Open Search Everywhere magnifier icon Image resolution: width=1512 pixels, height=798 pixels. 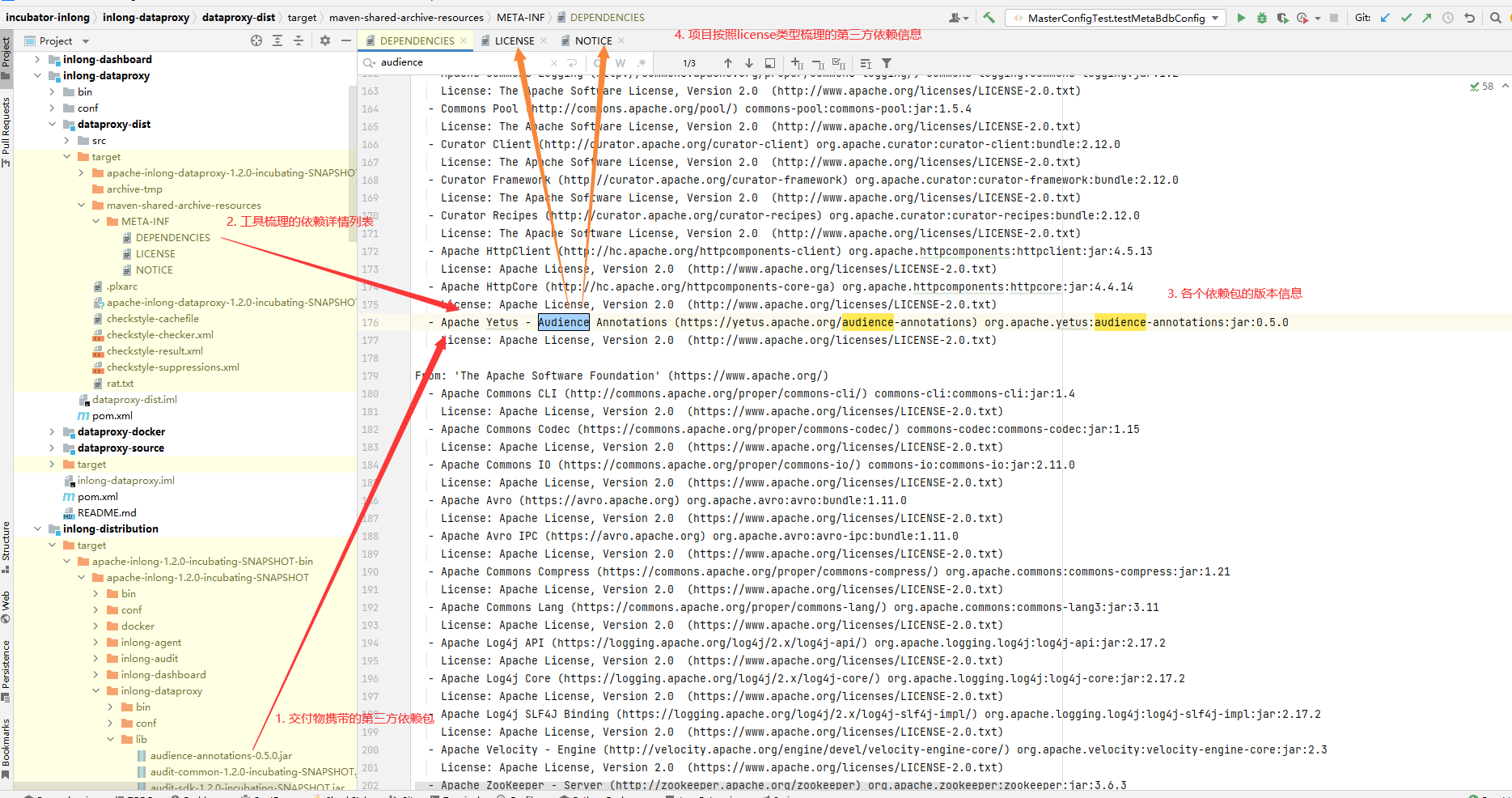[1496, 18]
